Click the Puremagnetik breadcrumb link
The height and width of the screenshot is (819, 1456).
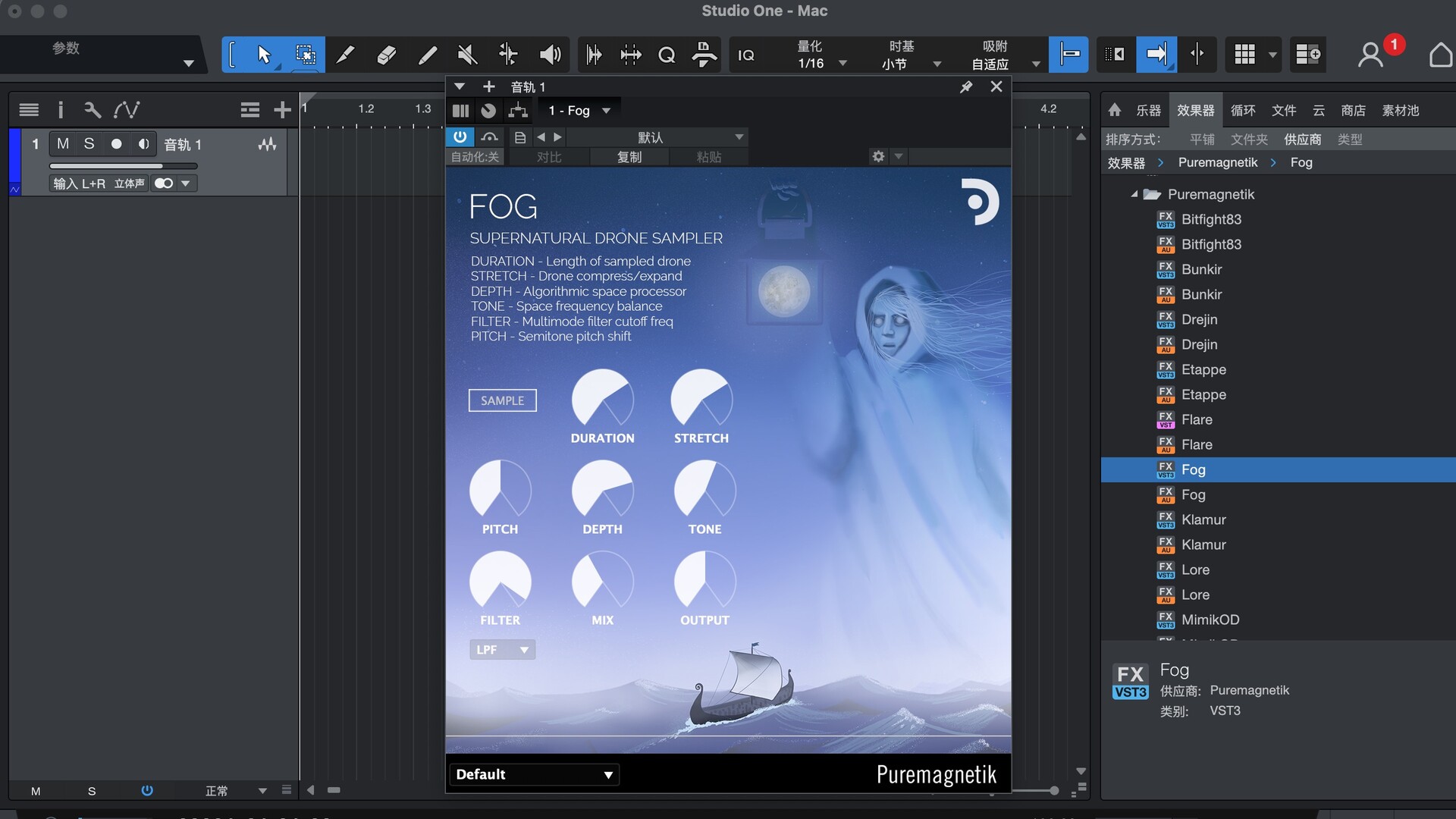click(x=1218, y=162)
